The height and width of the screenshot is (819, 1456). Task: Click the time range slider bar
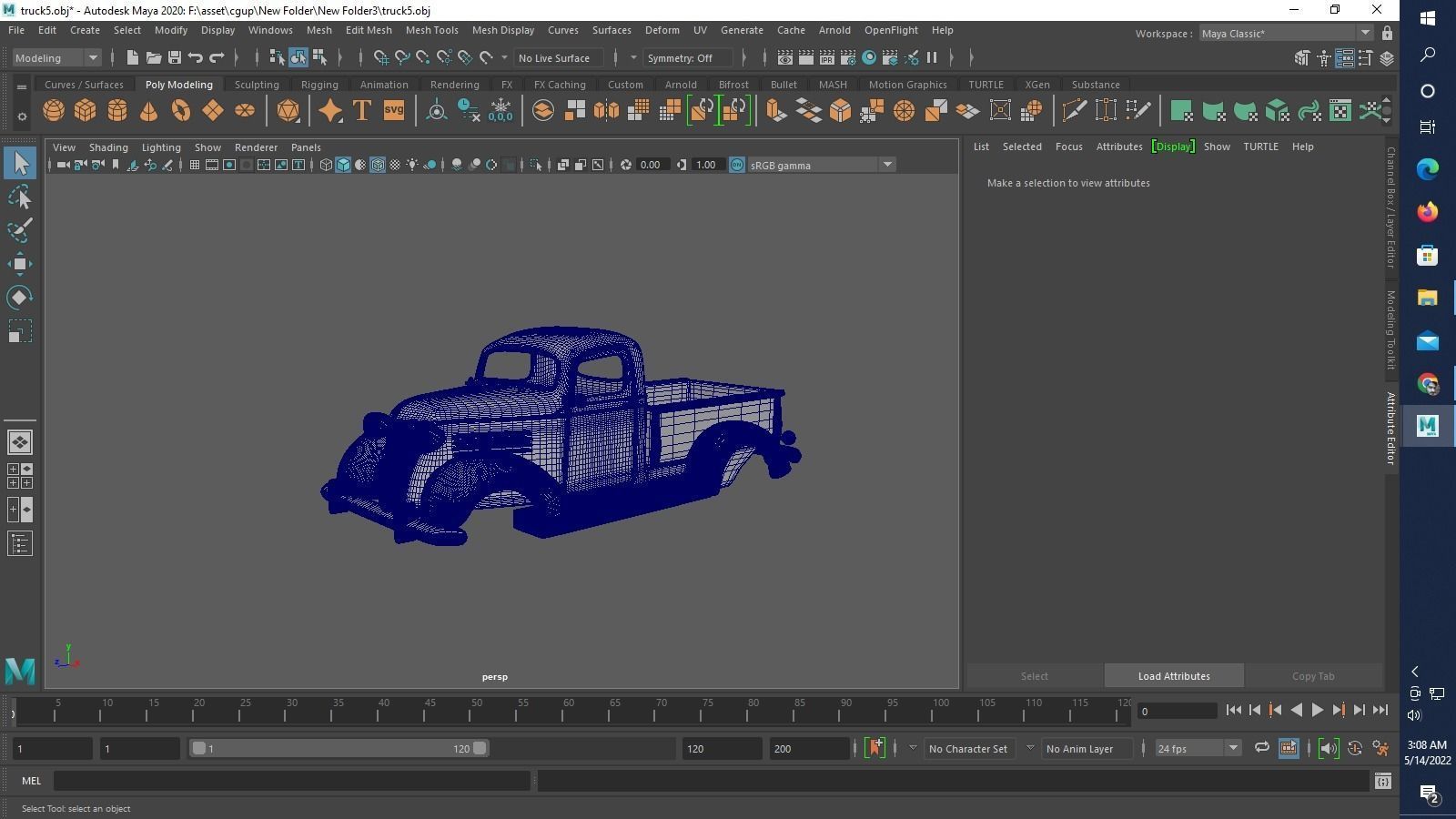coord(337,748)
